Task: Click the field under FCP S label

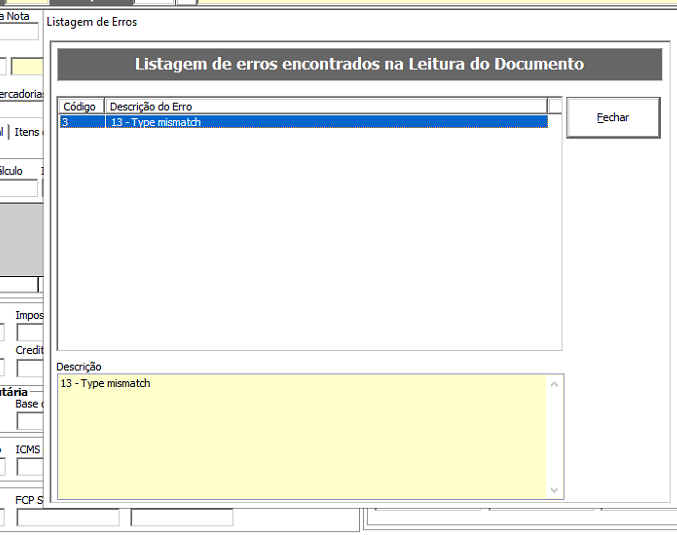Action: coord(68,517)
